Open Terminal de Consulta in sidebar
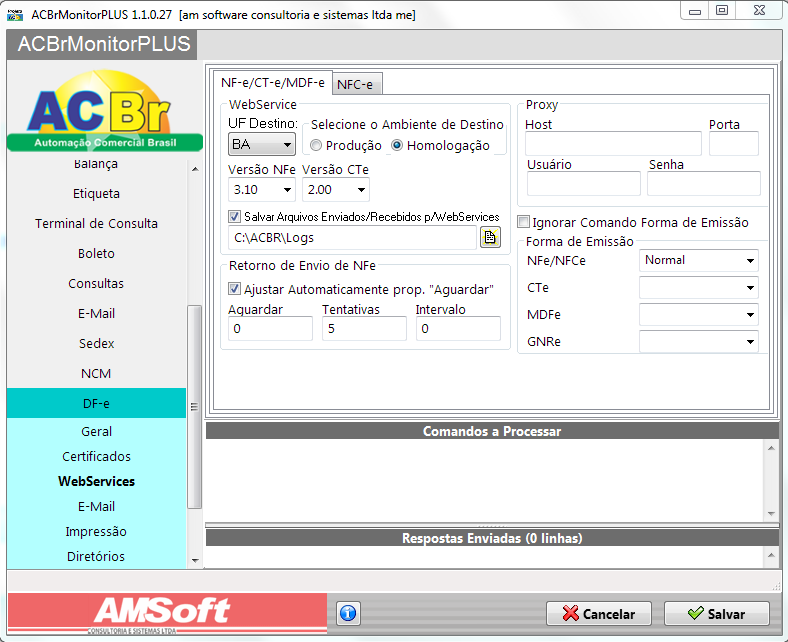This screenshot has height=642, width=788. pos(96,223)
